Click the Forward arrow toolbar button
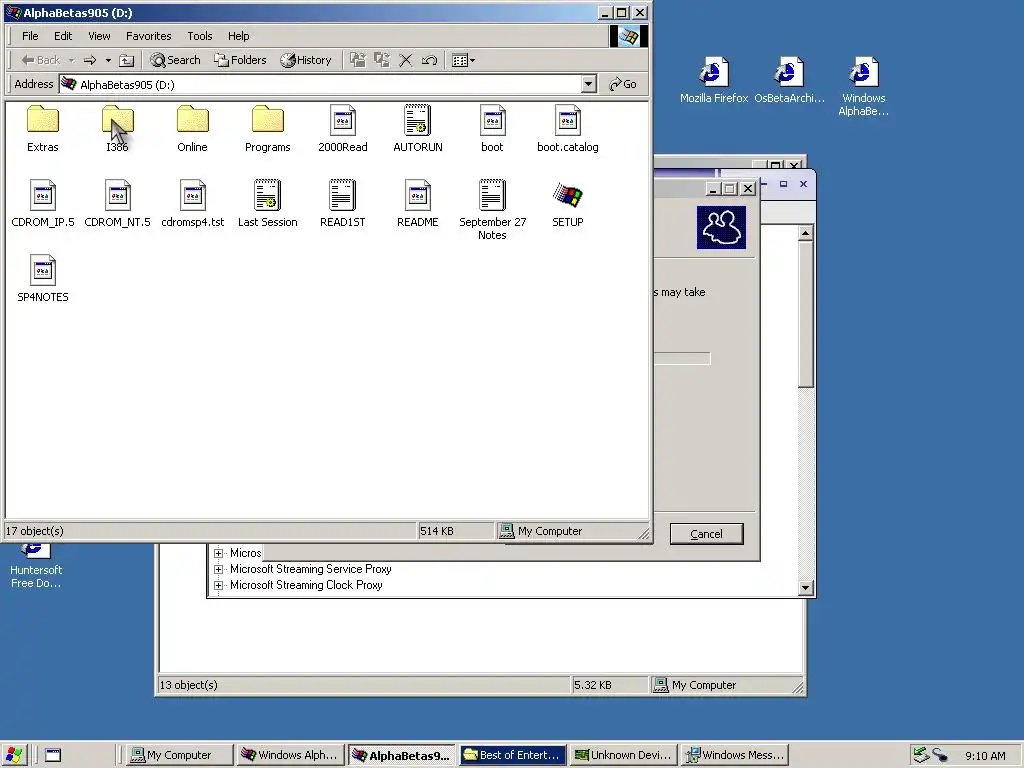Screen dimensions: 1024x768 (x=90, y=60)
